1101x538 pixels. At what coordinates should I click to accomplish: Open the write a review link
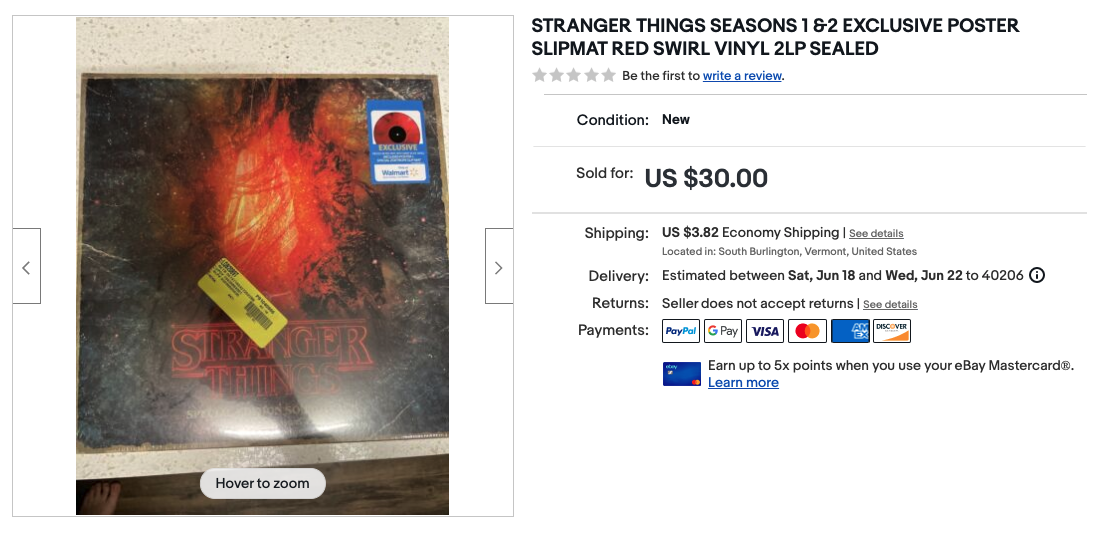pyautogui.click(x=742, y=76)
